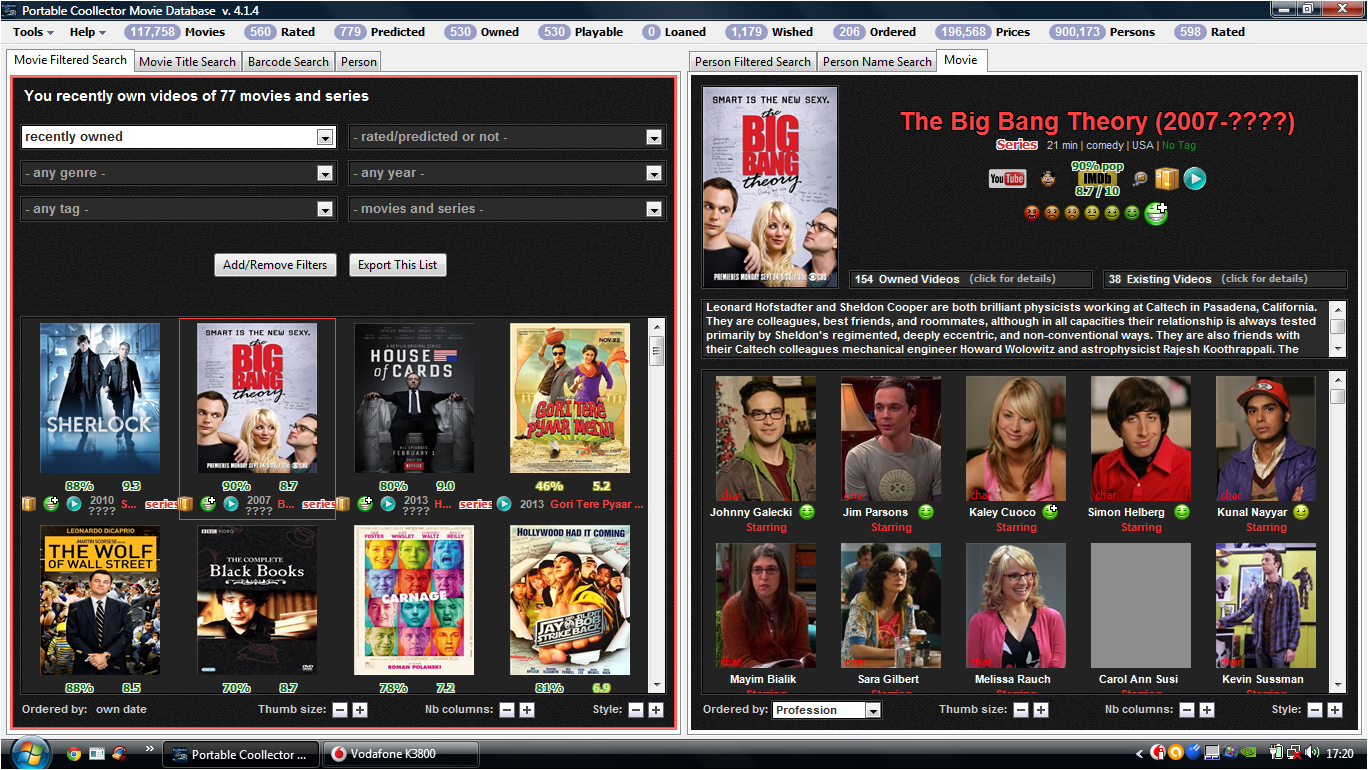Open the 'movies and series' dropdown
Screen dimensions: 1368x770
654,209
